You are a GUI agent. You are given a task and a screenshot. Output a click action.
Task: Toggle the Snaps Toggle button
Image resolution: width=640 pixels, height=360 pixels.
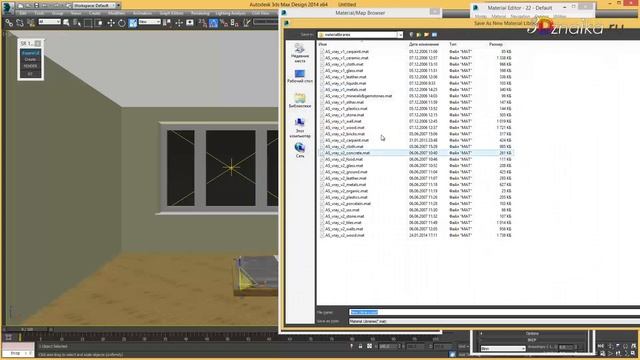click(202, 23)
